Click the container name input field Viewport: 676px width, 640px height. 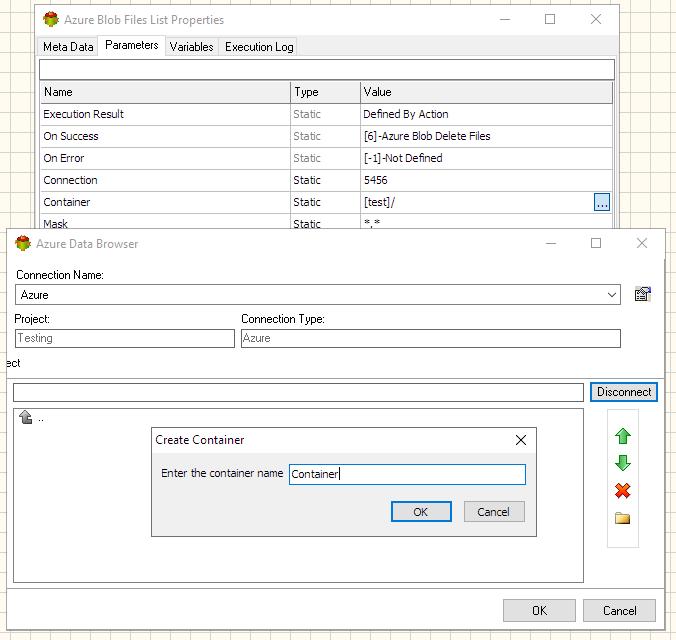tap(407, 474)
